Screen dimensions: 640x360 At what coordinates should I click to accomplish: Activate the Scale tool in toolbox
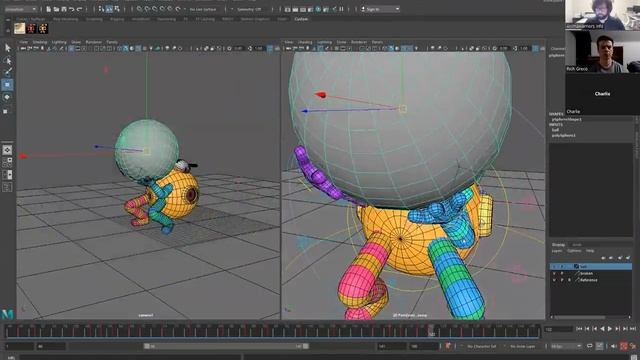pyautogui.click(x=6, y=111)
